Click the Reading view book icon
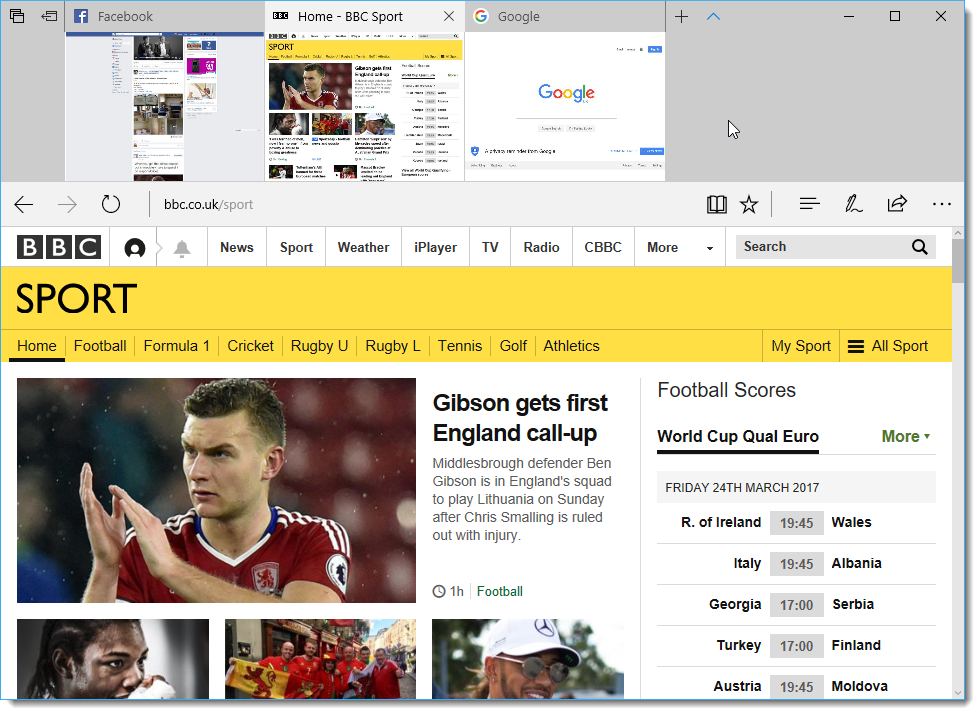 tap(716, 205)
